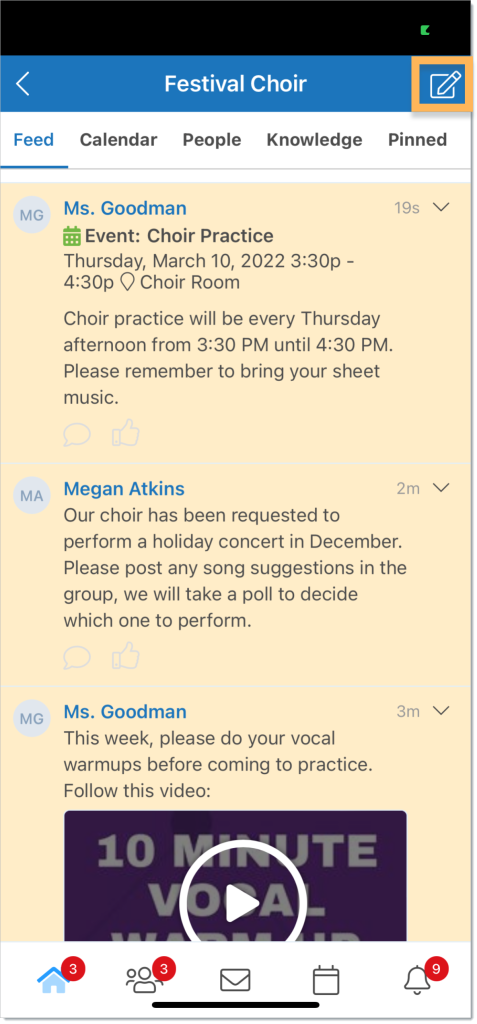Image resolution: width=477 pixels, height=1024 pixels.
Task: Like Megan Atkins' holiday concert post
Action: click(125, 656)
